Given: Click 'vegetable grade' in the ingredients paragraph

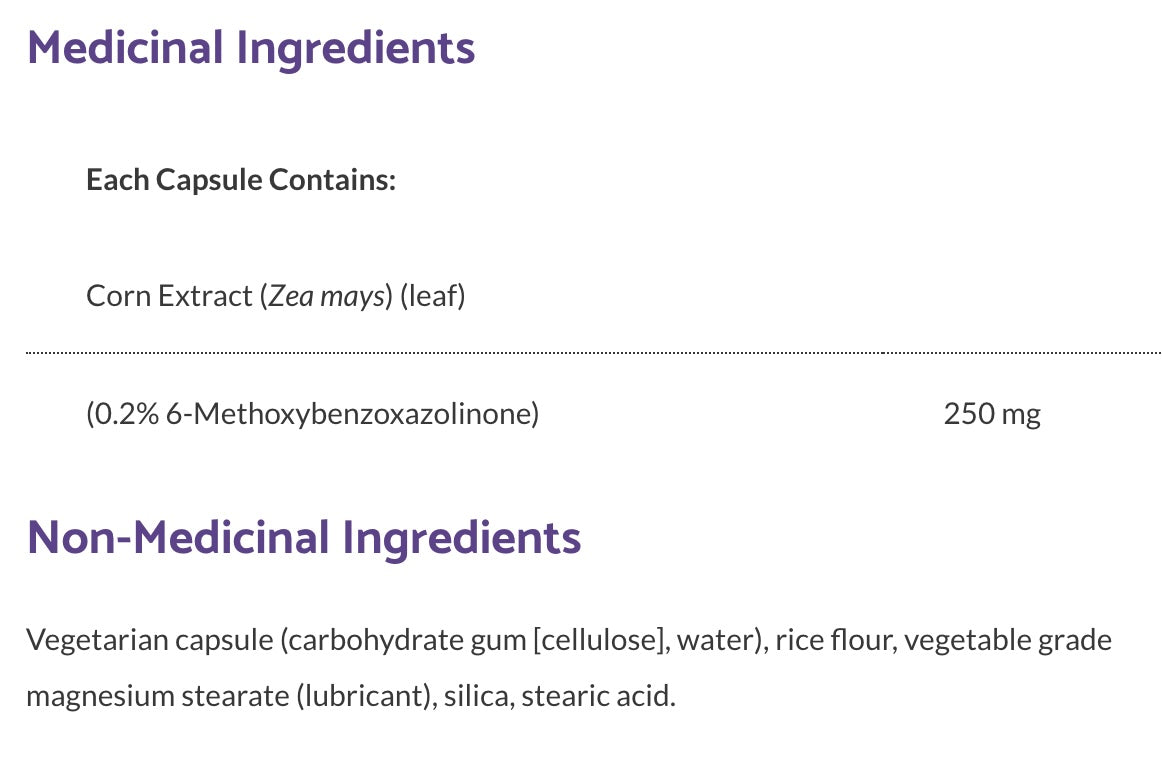Looking at the screenshot, I should (1008, 641).
